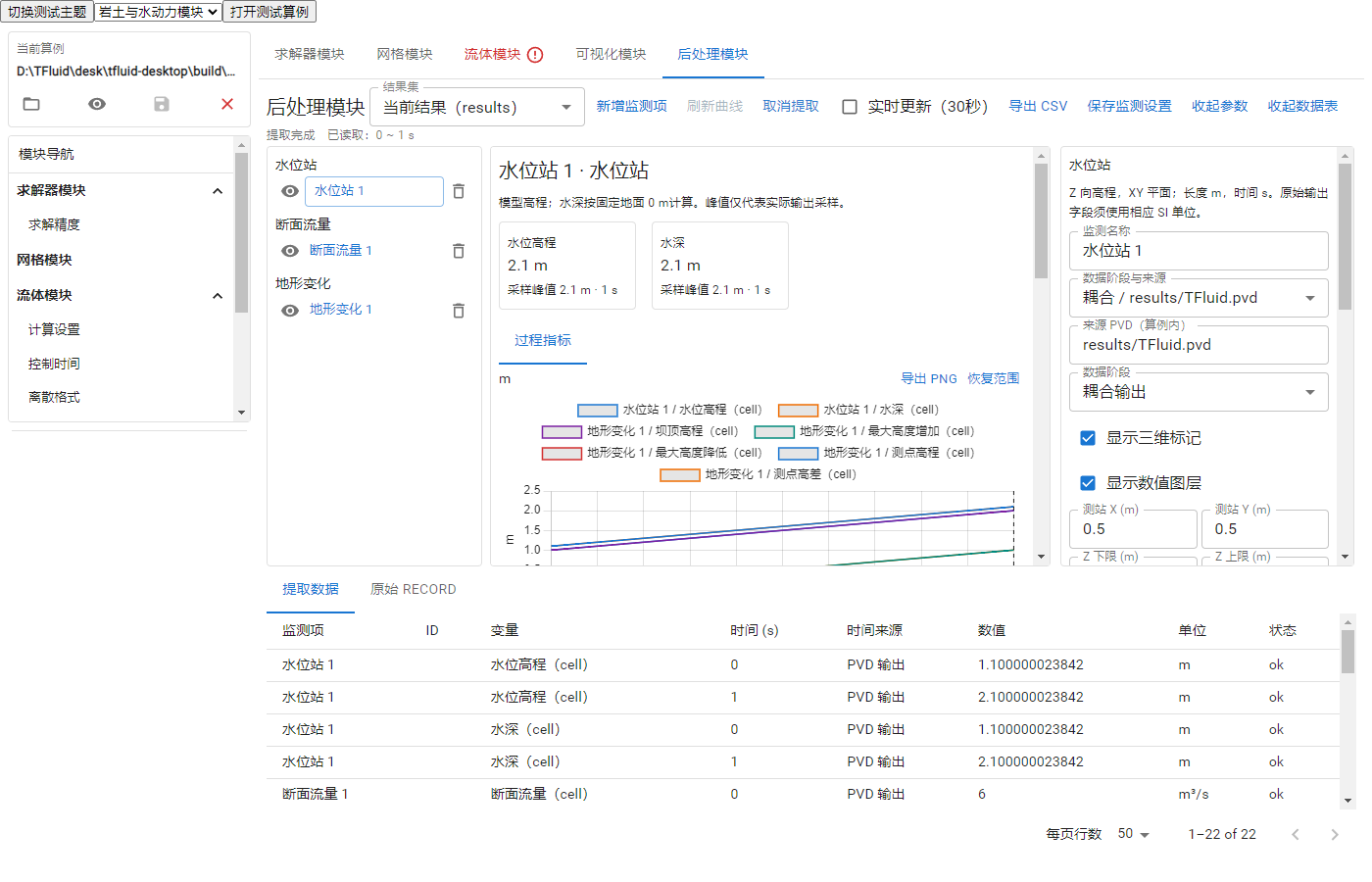Viewport: 1372px width, 882px height.
Task: Toggle visibility of 断面流量 1
Action: [290, 251]
